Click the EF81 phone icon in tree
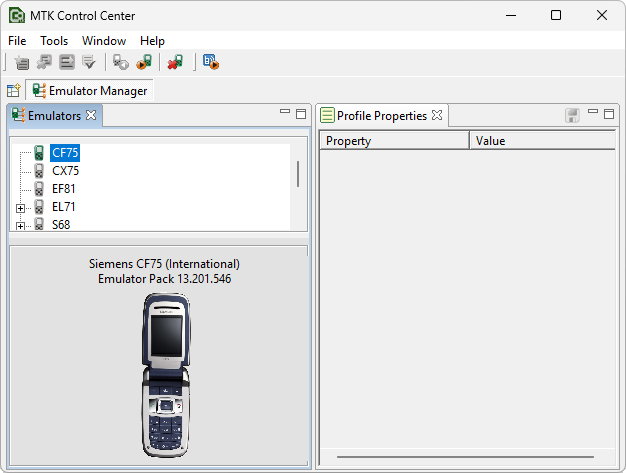626x473 pixels. point(39,188)
